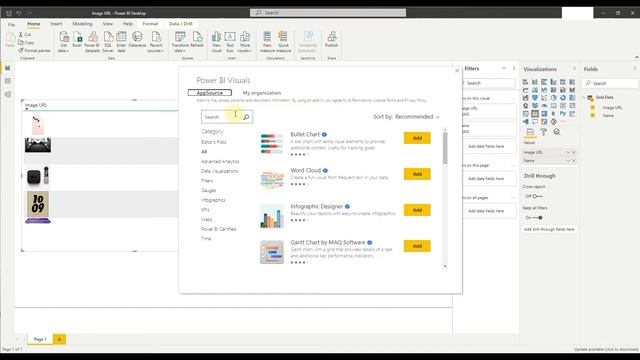This screenshot has height=360, width=640.
Task: Open Enter data ribbon button
Action: pos(121,42)
